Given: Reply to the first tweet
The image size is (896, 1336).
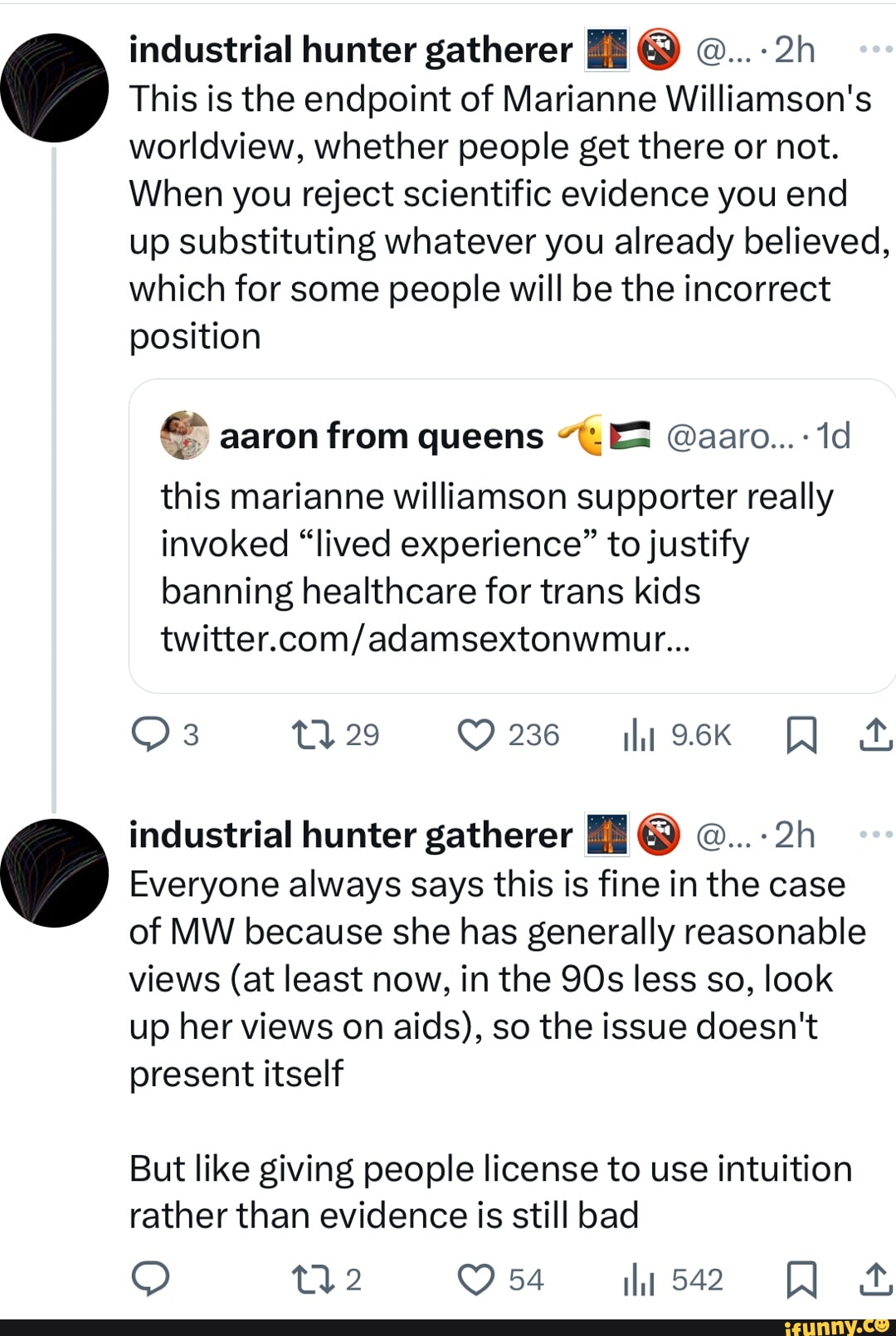Looking at the screenshot, I should tap(150, 734).
